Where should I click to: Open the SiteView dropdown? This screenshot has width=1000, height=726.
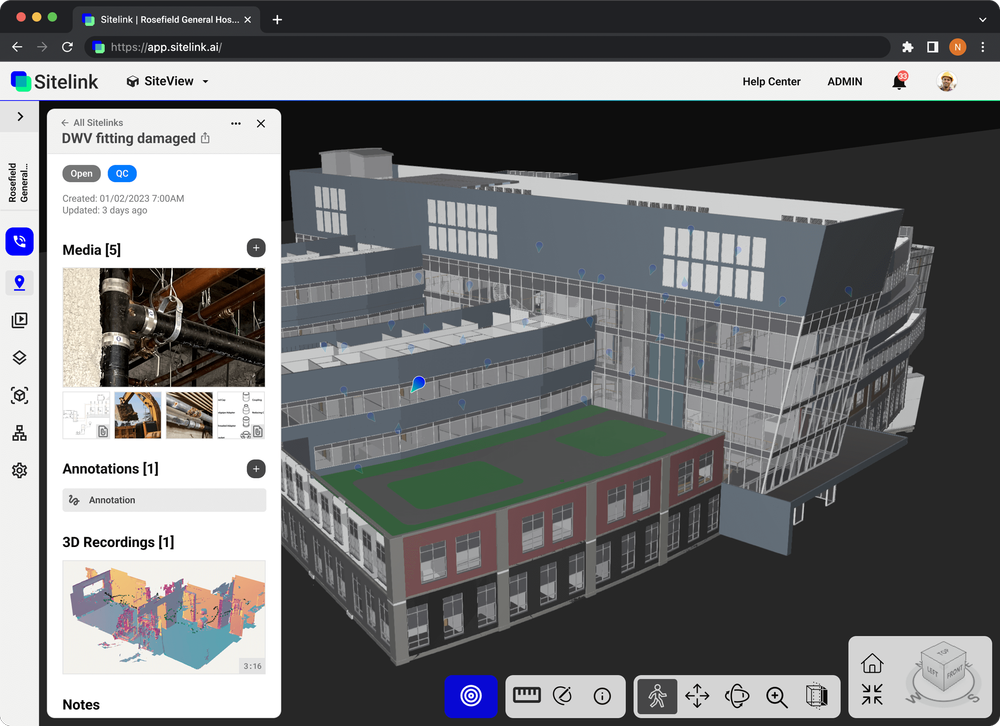pyautogui.click(x=166, y=81)
